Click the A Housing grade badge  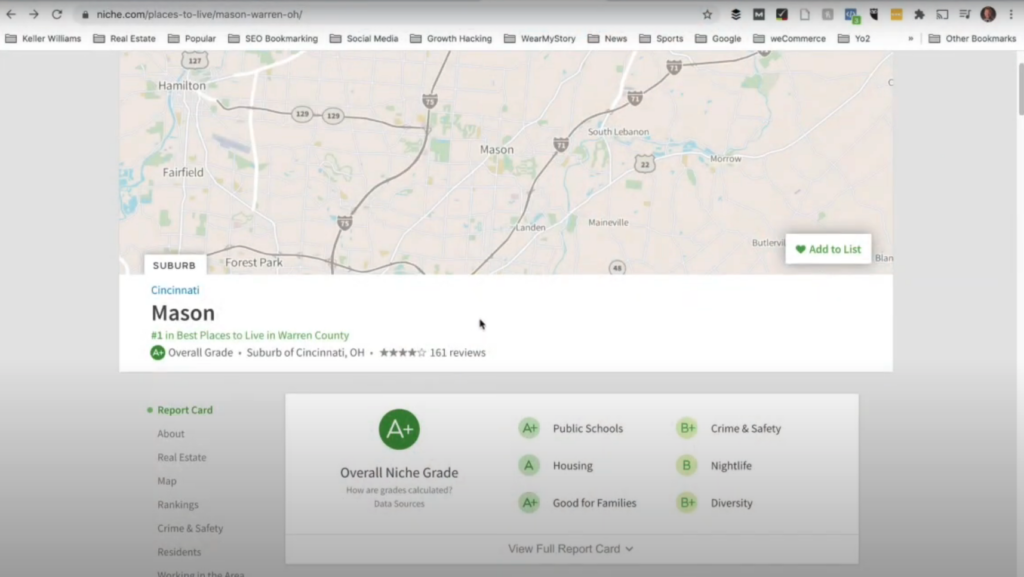click(529, 465)
